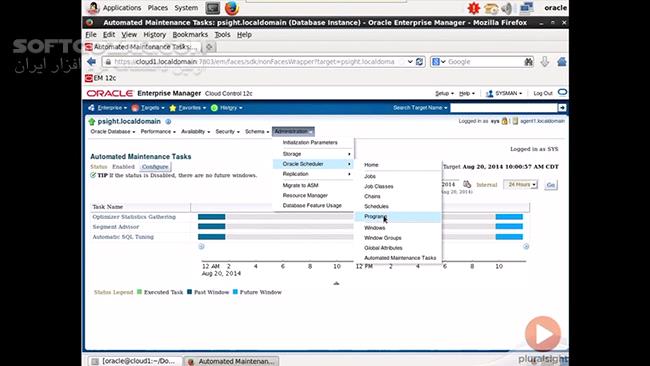Click the URL address field
The height and width of the screenshot is (366, 650).
pyautogui.click(x=253, y=62)
